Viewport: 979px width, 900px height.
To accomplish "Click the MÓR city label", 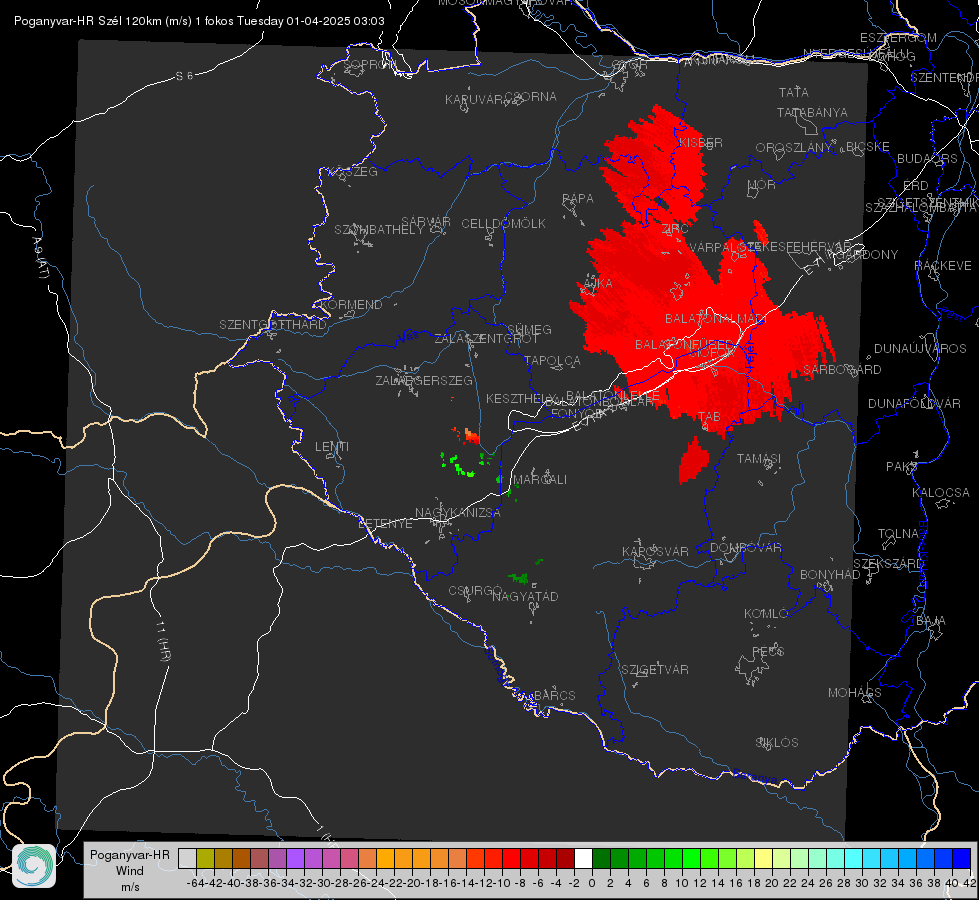I will 762,184.
